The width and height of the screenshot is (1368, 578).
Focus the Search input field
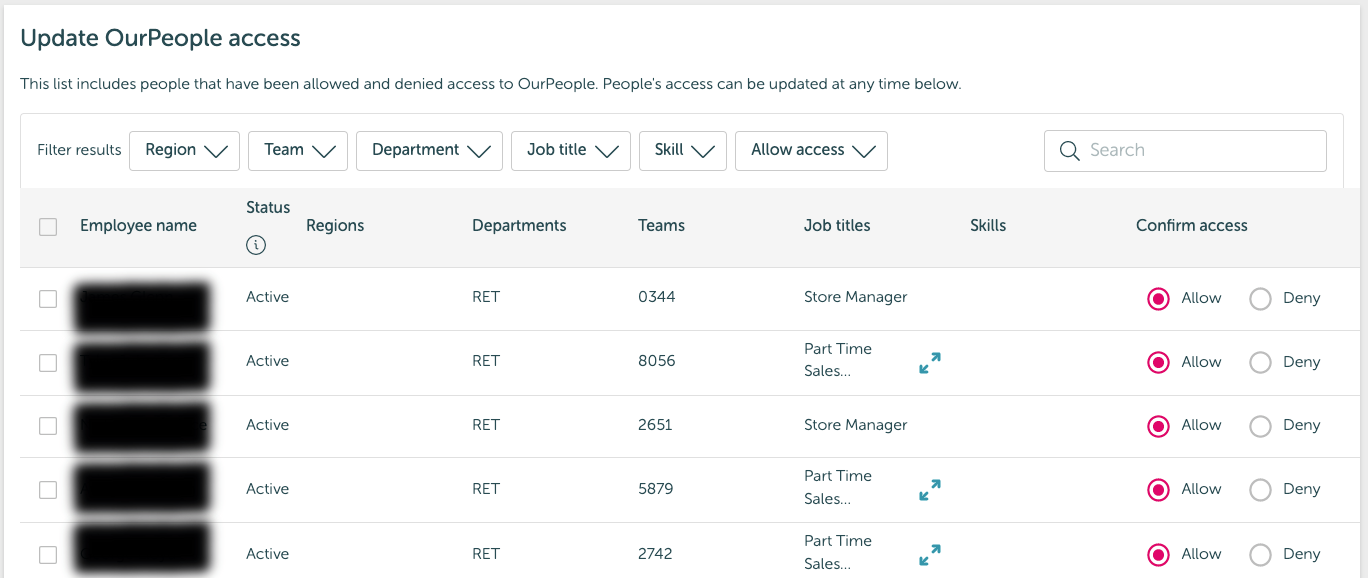click(x=1185, y=151)
